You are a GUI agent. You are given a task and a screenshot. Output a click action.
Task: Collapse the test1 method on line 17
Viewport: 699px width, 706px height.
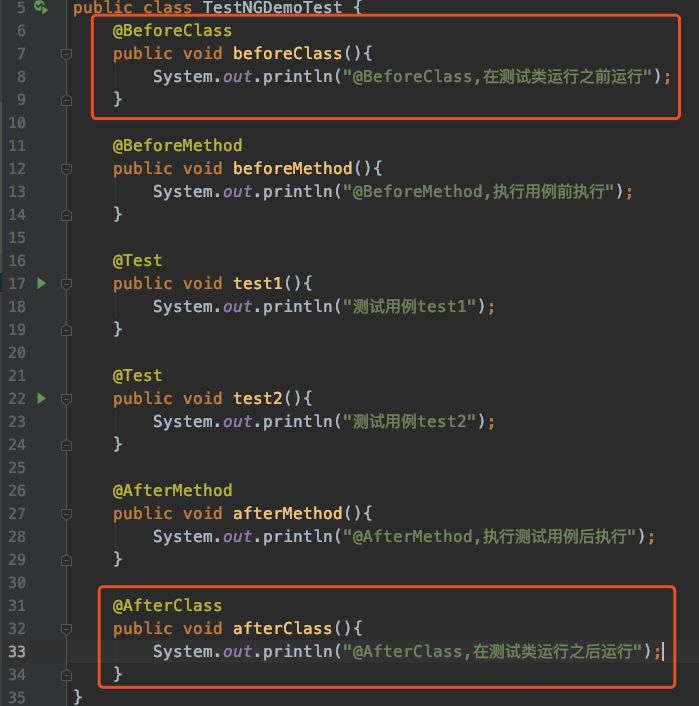coord(66,284)
